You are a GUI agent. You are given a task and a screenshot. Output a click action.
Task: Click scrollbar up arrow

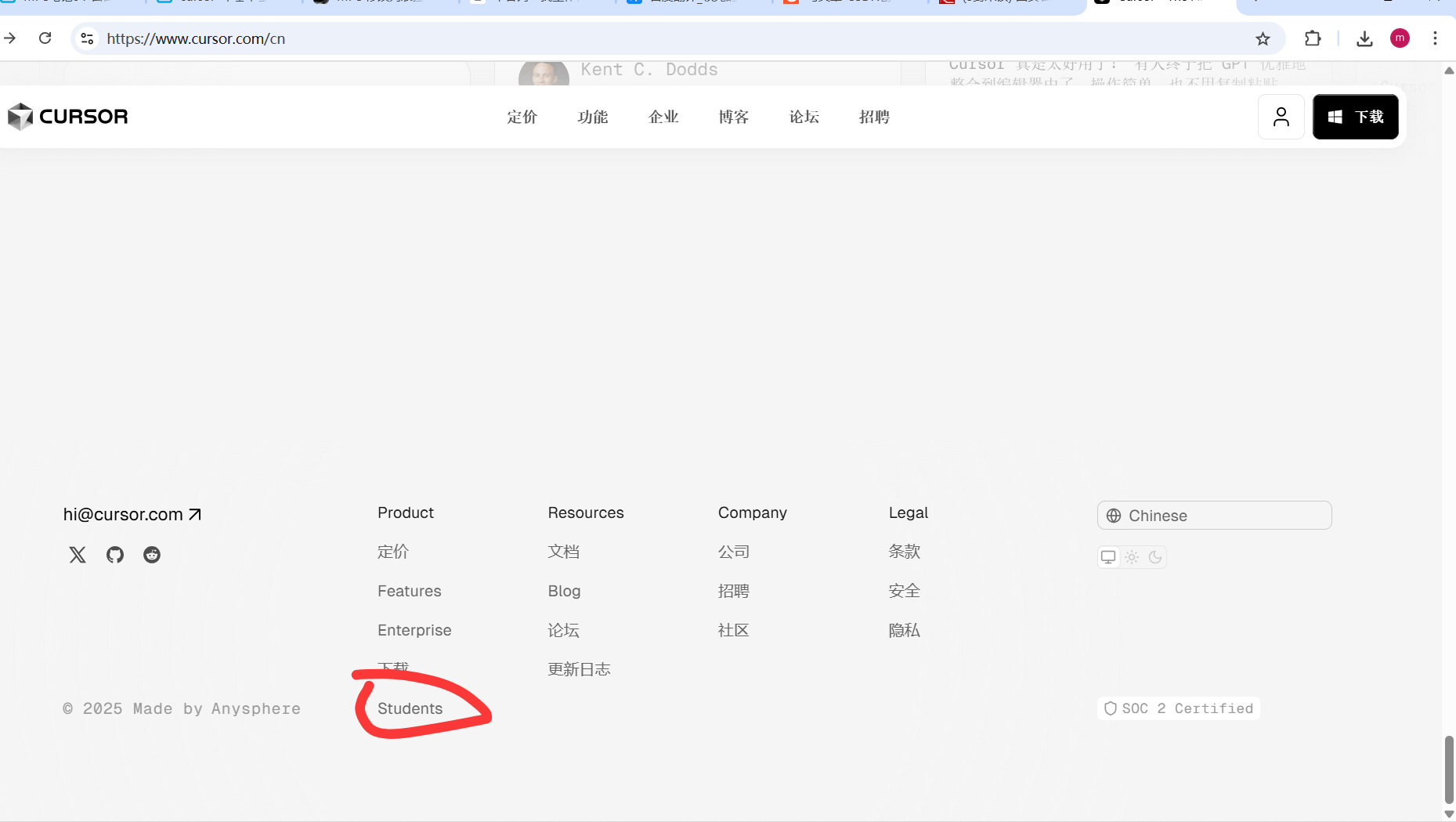1449,71
